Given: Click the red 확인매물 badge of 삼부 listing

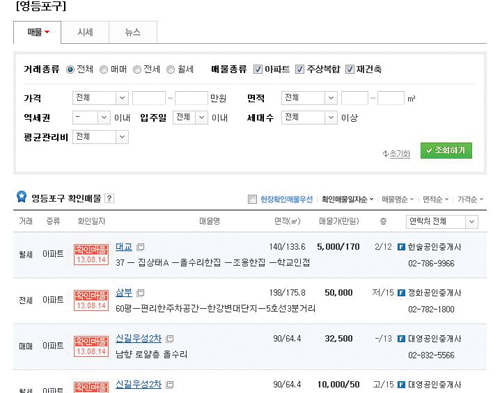Looking at the screenshot, I should tap(91, 300).
